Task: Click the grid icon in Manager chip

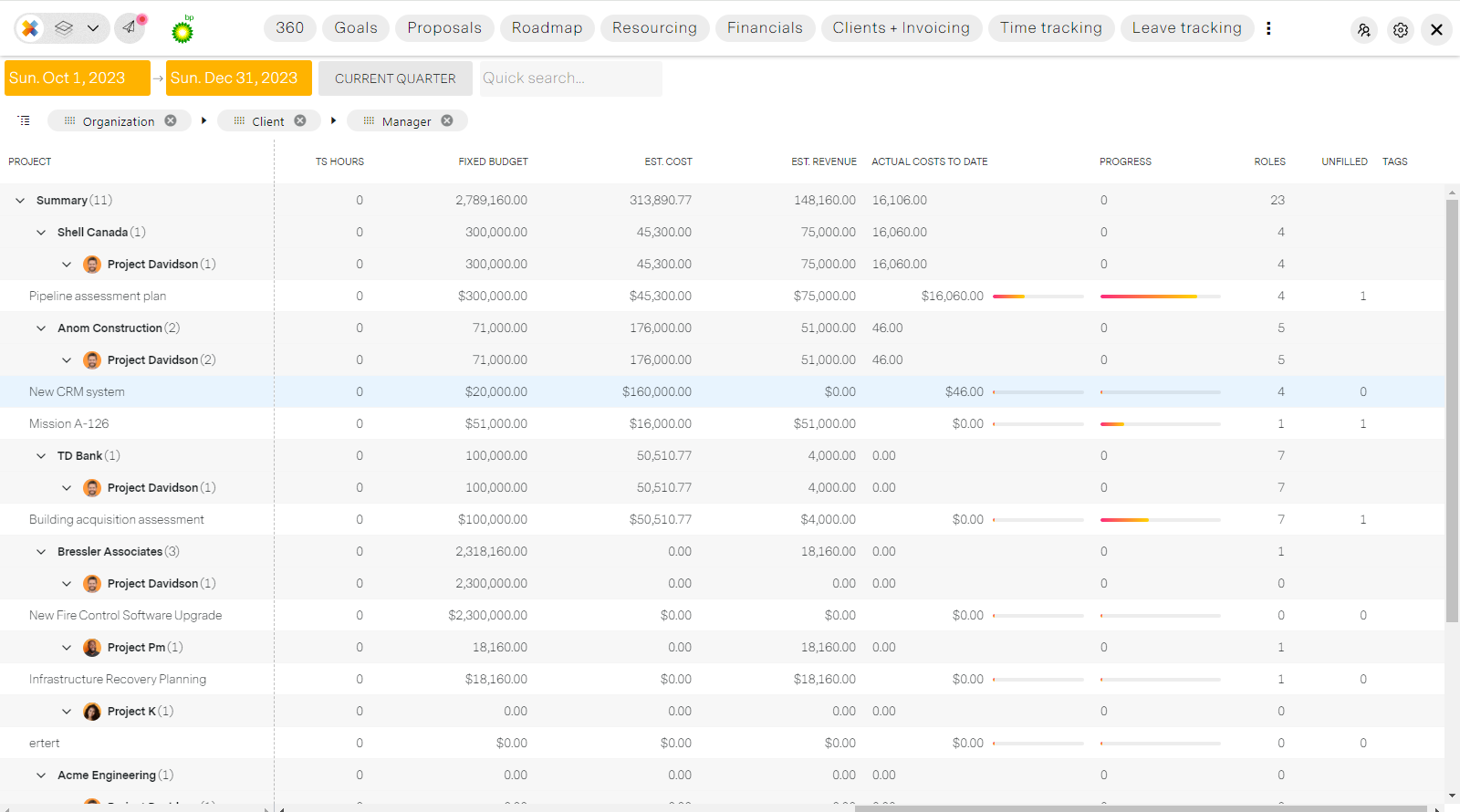Action: point(369,120)
